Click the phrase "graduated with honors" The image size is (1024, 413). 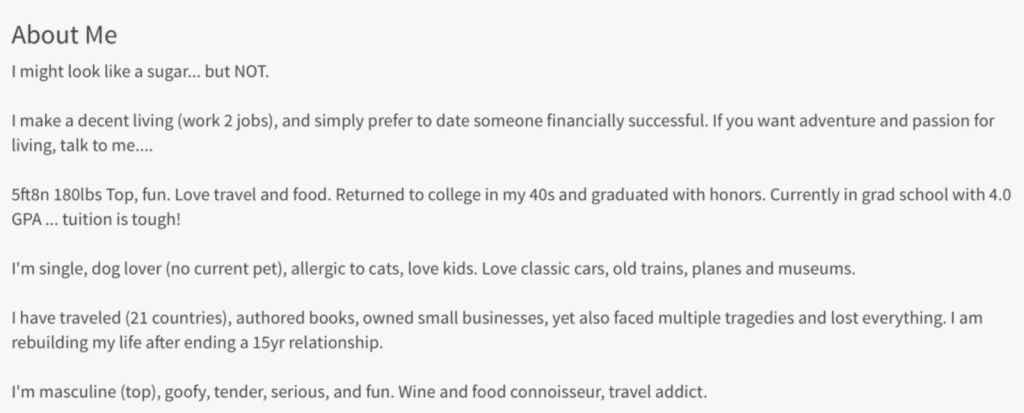point(677,195)
